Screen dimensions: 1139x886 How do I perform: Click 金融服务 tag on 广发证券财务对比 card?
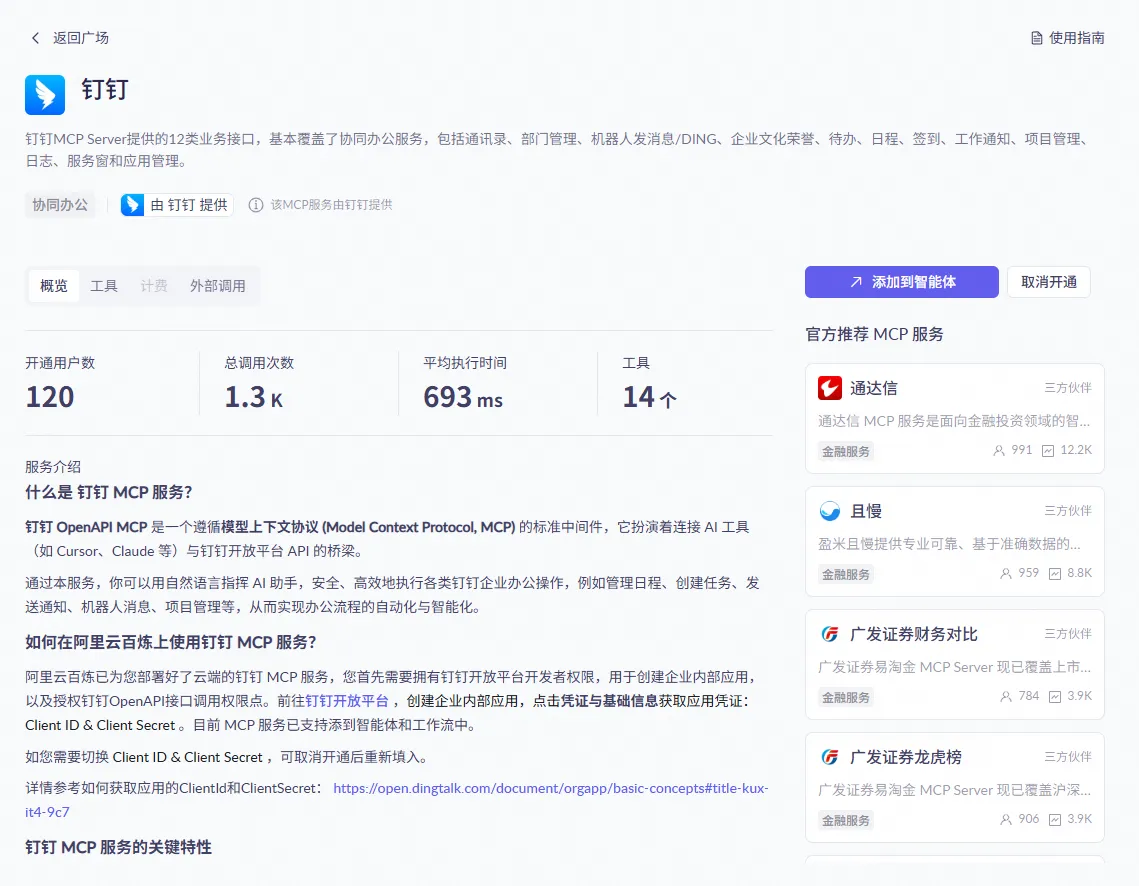pos(846,697)
